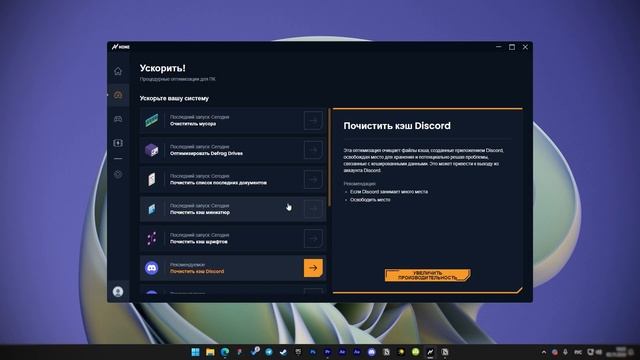Click the optimization list vertical scrollbar
Screen dimensions: 640x360
[329, 157]
